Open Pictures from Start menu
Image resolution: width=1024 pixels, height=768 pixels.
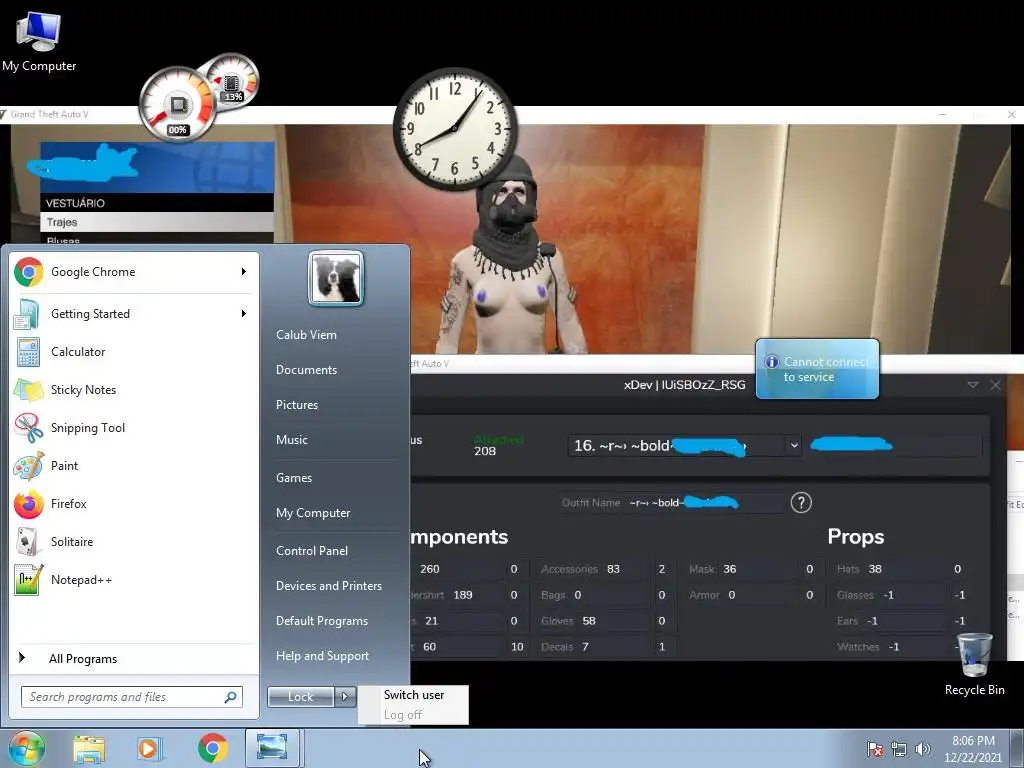pyautogui.click(x=296, y=405)
